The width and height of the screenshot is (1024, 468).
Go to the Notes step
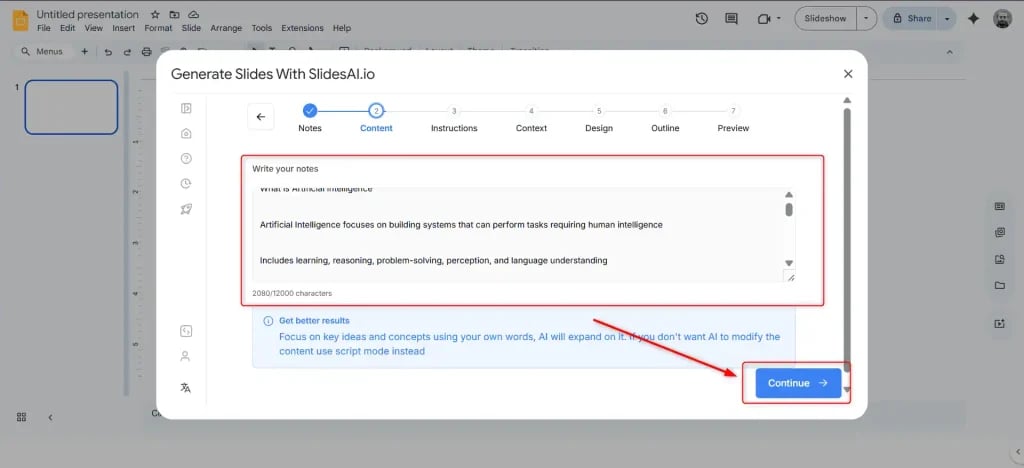[x=310, y=118]
